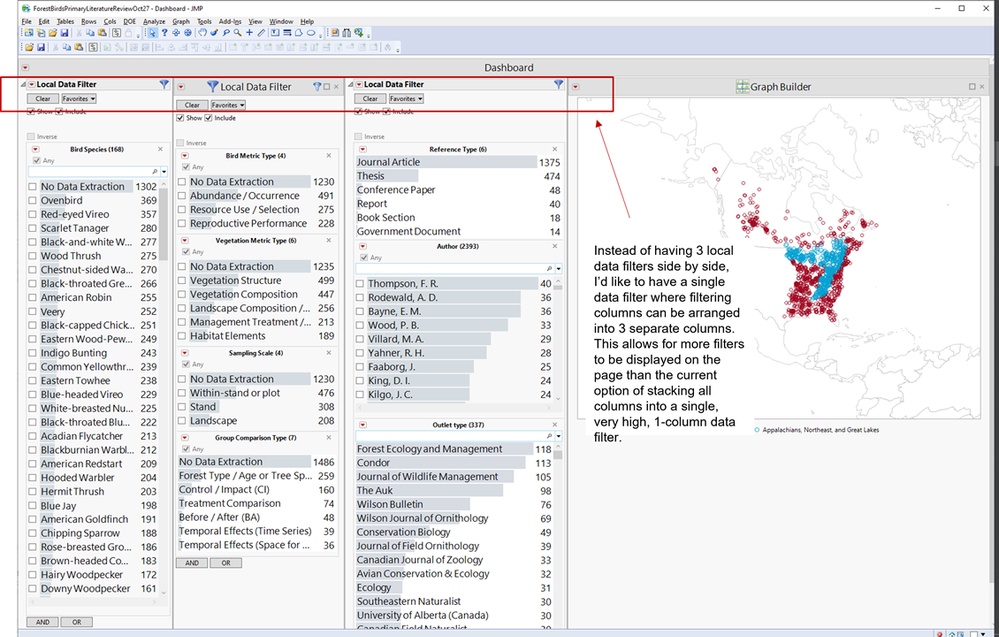Open the Analyze menu
999x637 pixels.
pyautogui.click(x=154, y=21)
